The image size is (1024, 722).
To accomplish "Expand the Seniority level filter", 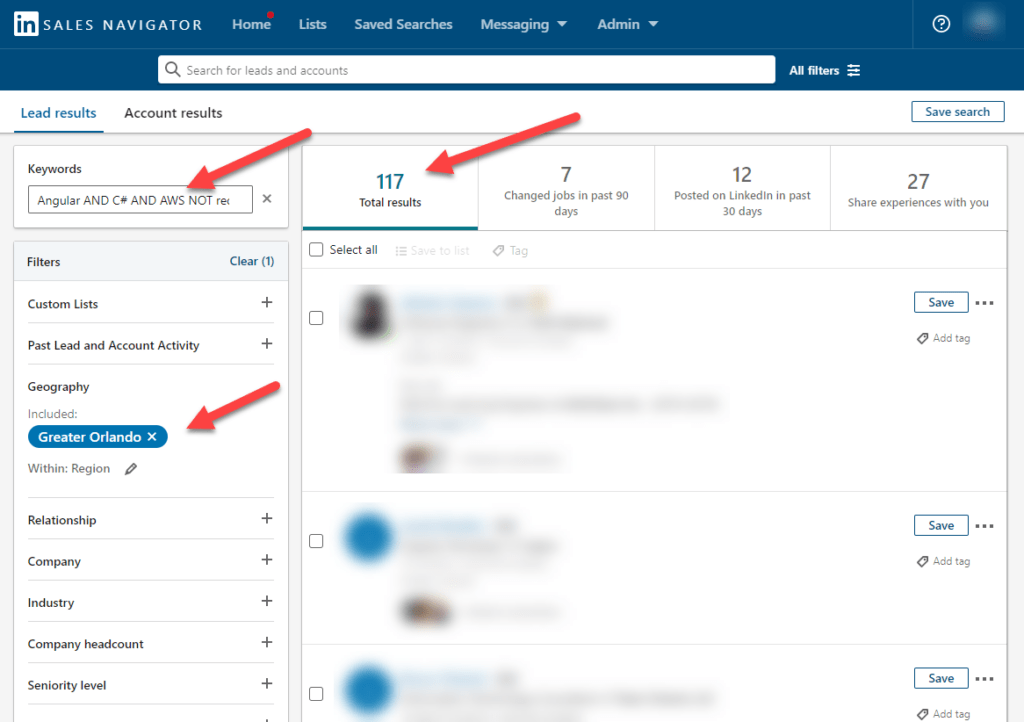I will click(x=266, y=683).
